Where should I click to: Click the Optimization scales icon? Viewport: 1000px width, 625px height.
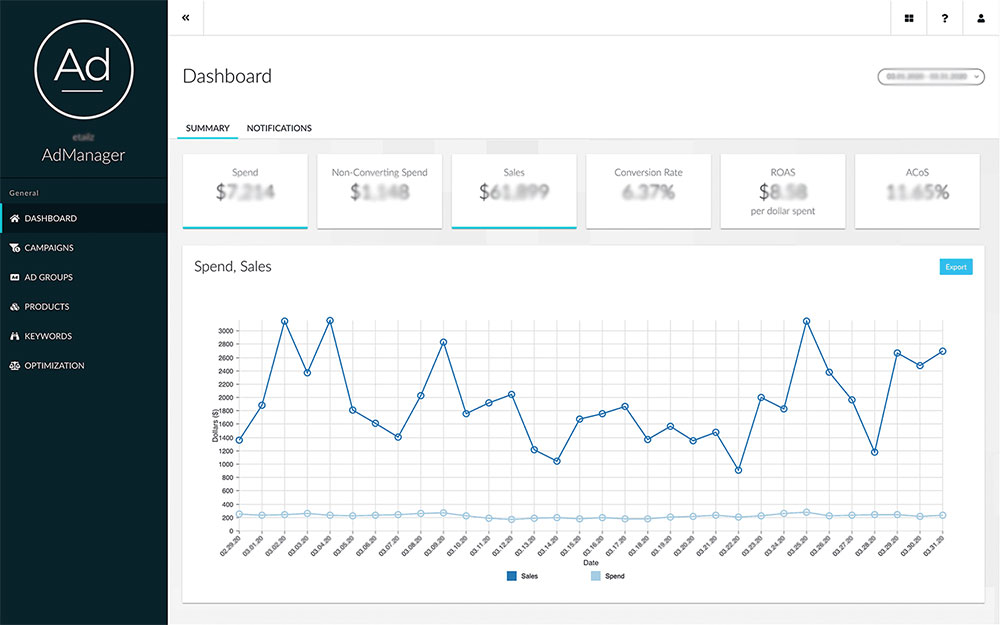pos(15,365)
